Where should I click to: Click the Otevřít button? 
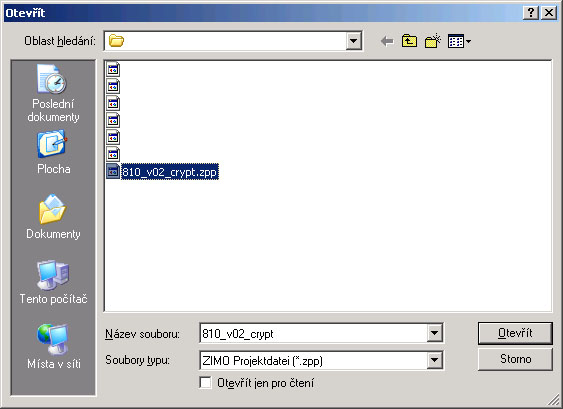515,333
